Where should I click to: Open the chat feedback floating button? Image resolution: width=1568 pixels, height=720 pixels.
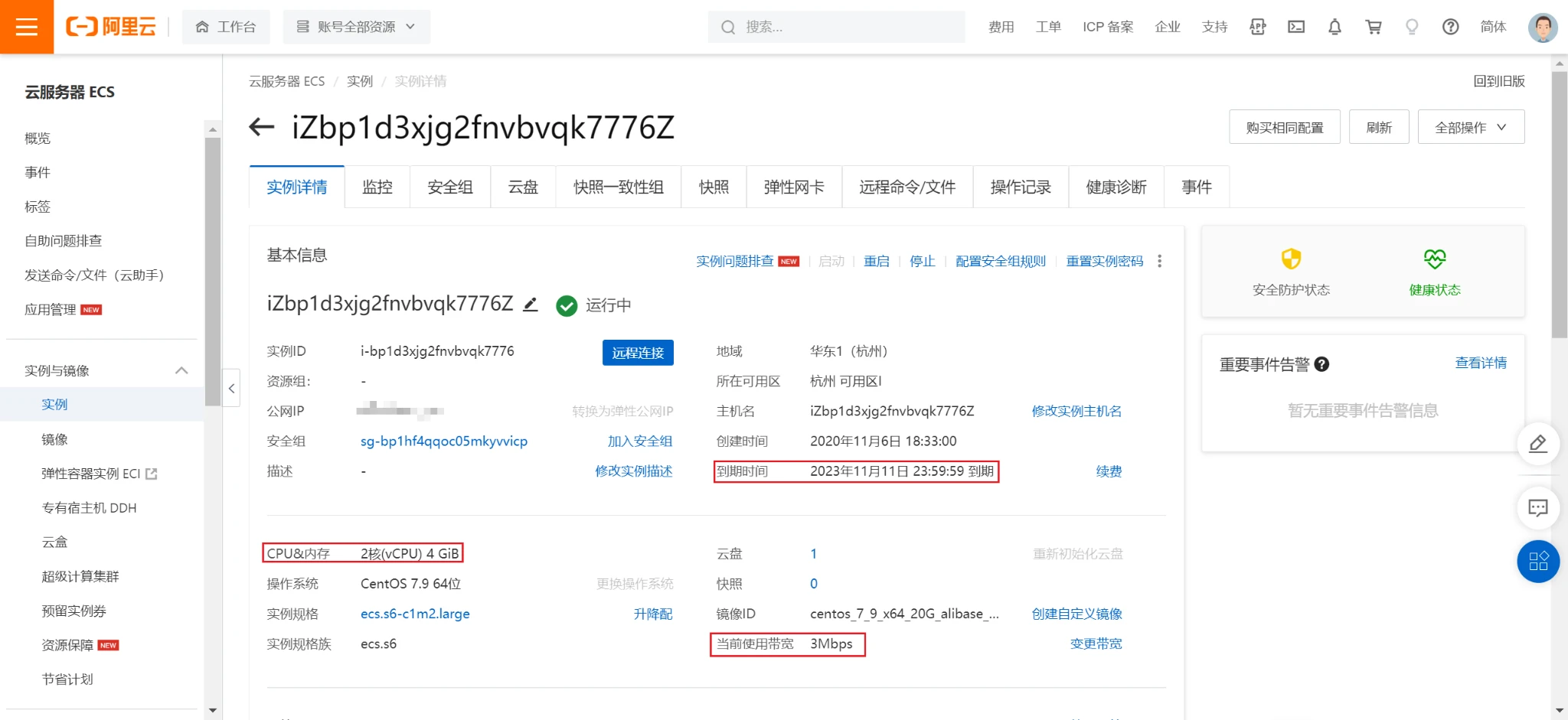(x=1538, y=508)
